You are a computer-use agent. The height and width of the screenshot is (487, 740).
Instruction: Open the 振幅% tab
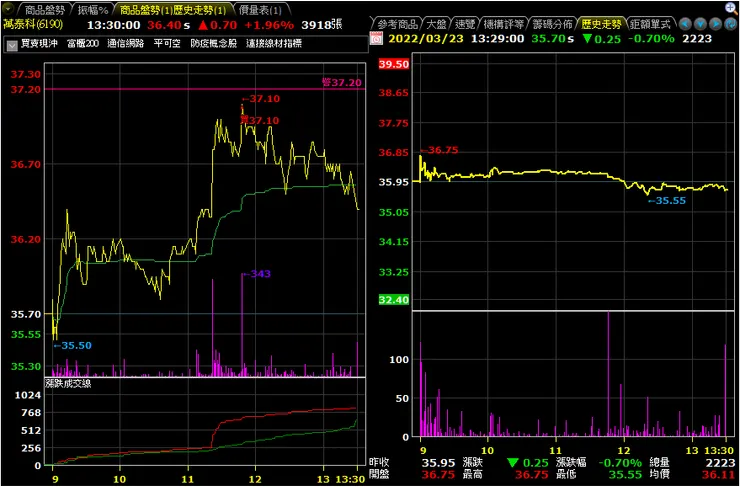(x=93, y=9)
